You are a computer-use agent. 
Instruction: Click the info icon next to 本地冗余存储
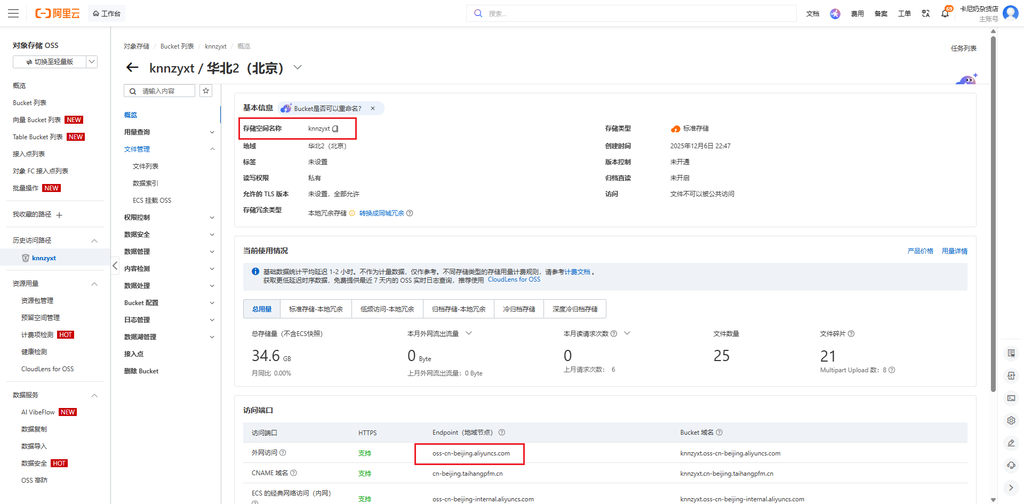(x=351, y=213)
